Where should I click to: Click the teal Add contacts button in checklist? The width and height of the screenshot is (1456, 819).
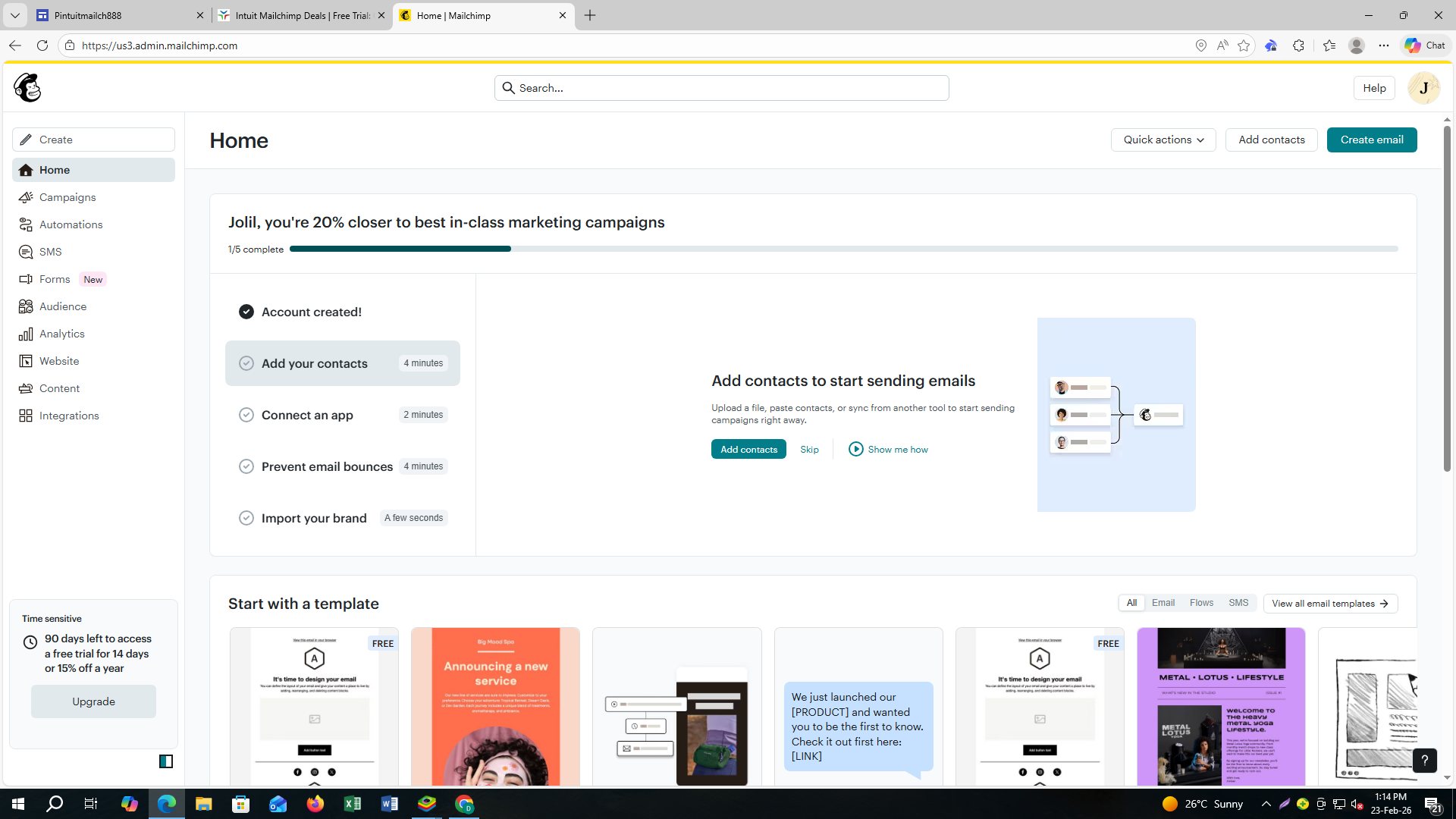tap(748, 449)
